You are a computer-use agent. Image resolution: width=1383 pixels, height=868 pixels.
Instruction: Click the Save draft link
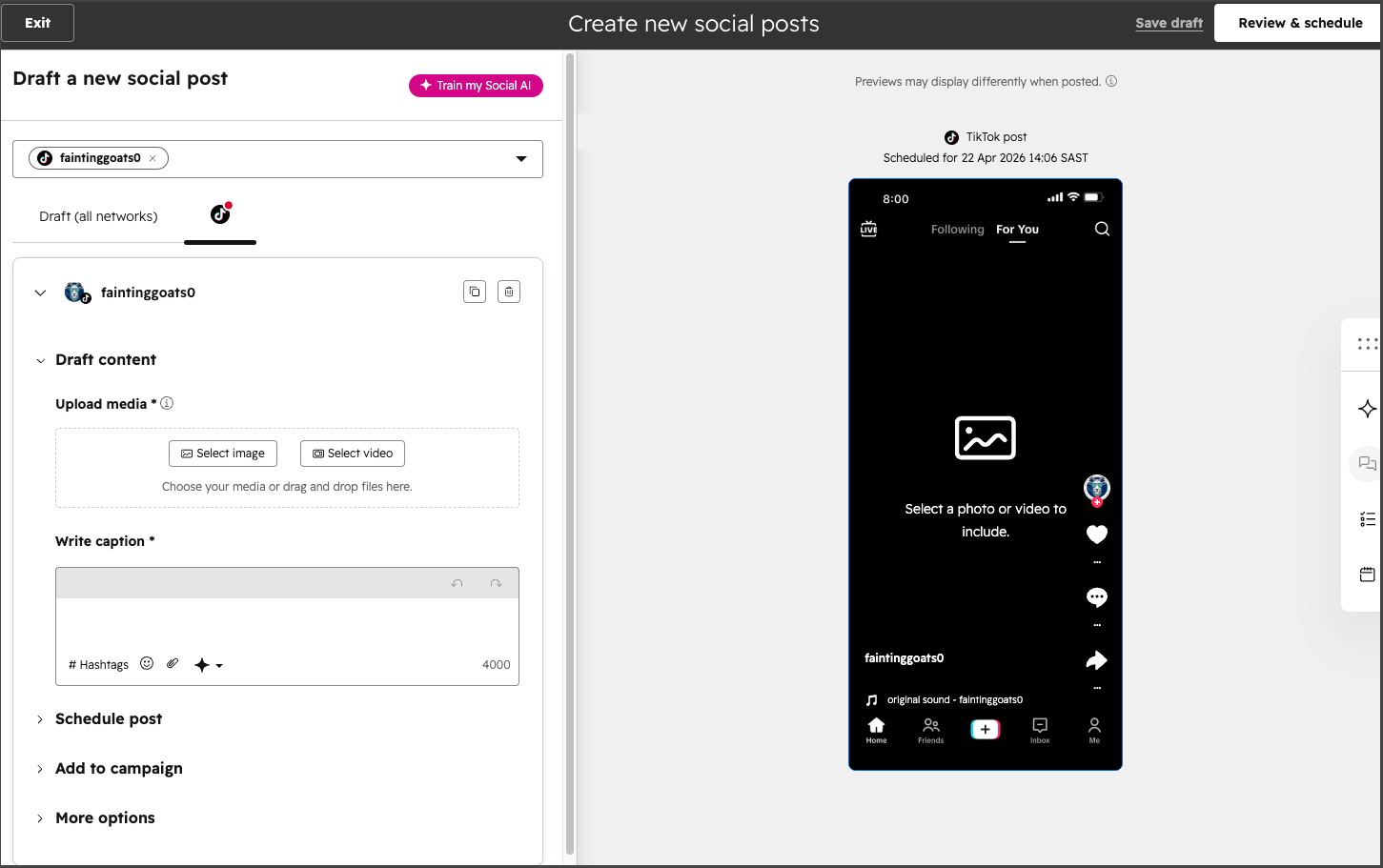coord(1169,23)
